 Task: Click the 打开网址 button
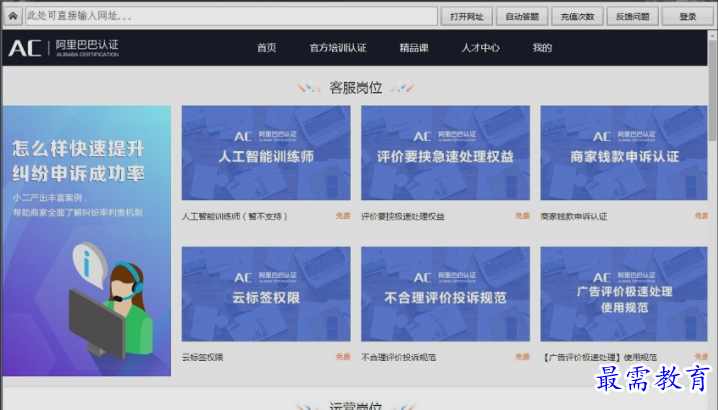pyautogui.click(x=466, y=16)
